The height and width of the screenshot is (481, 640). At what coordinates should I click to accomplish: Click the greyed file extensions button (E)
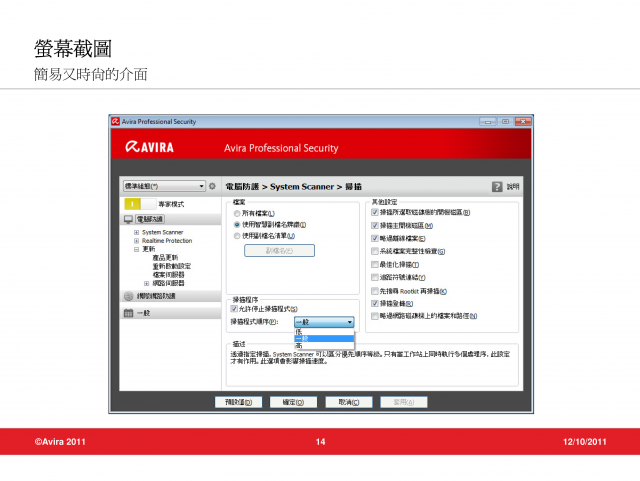(280, 251)
